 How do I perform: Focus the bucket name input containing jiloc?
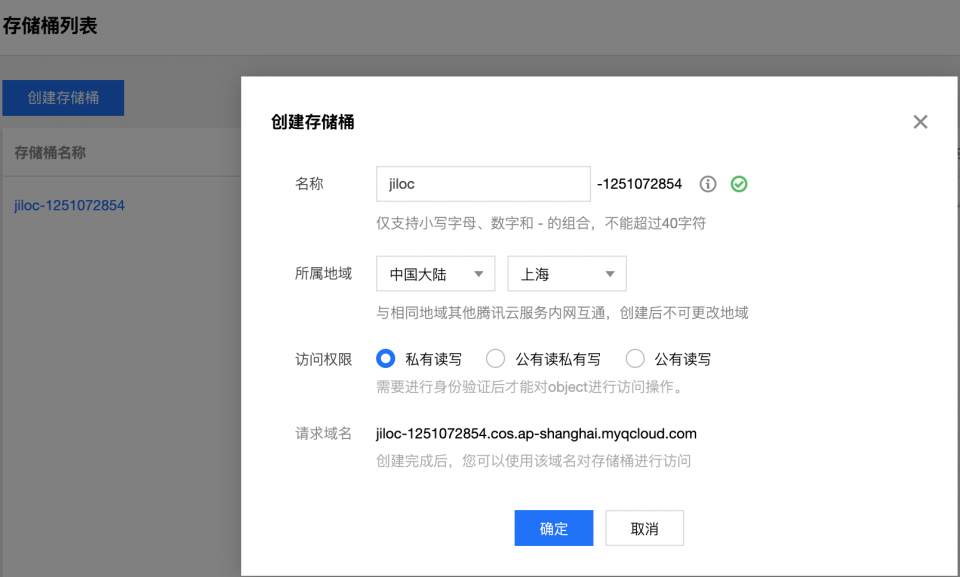pyautogui.click(x=483, y=184)
